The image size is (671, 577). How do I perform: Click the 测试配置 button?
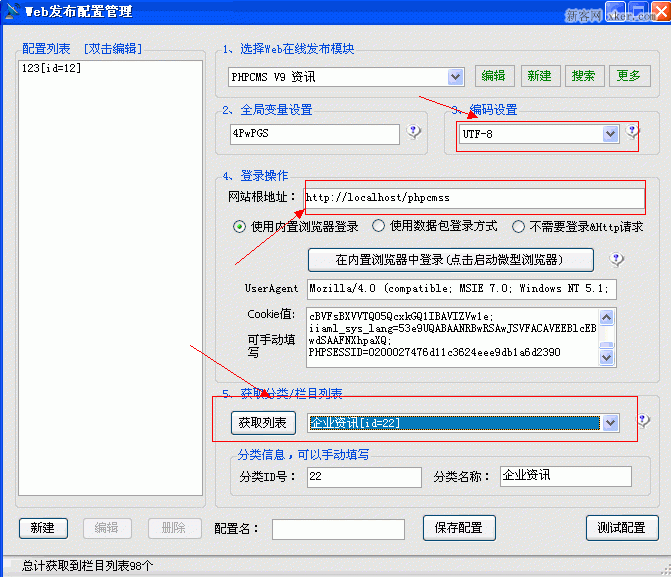[x=621, y=528]
